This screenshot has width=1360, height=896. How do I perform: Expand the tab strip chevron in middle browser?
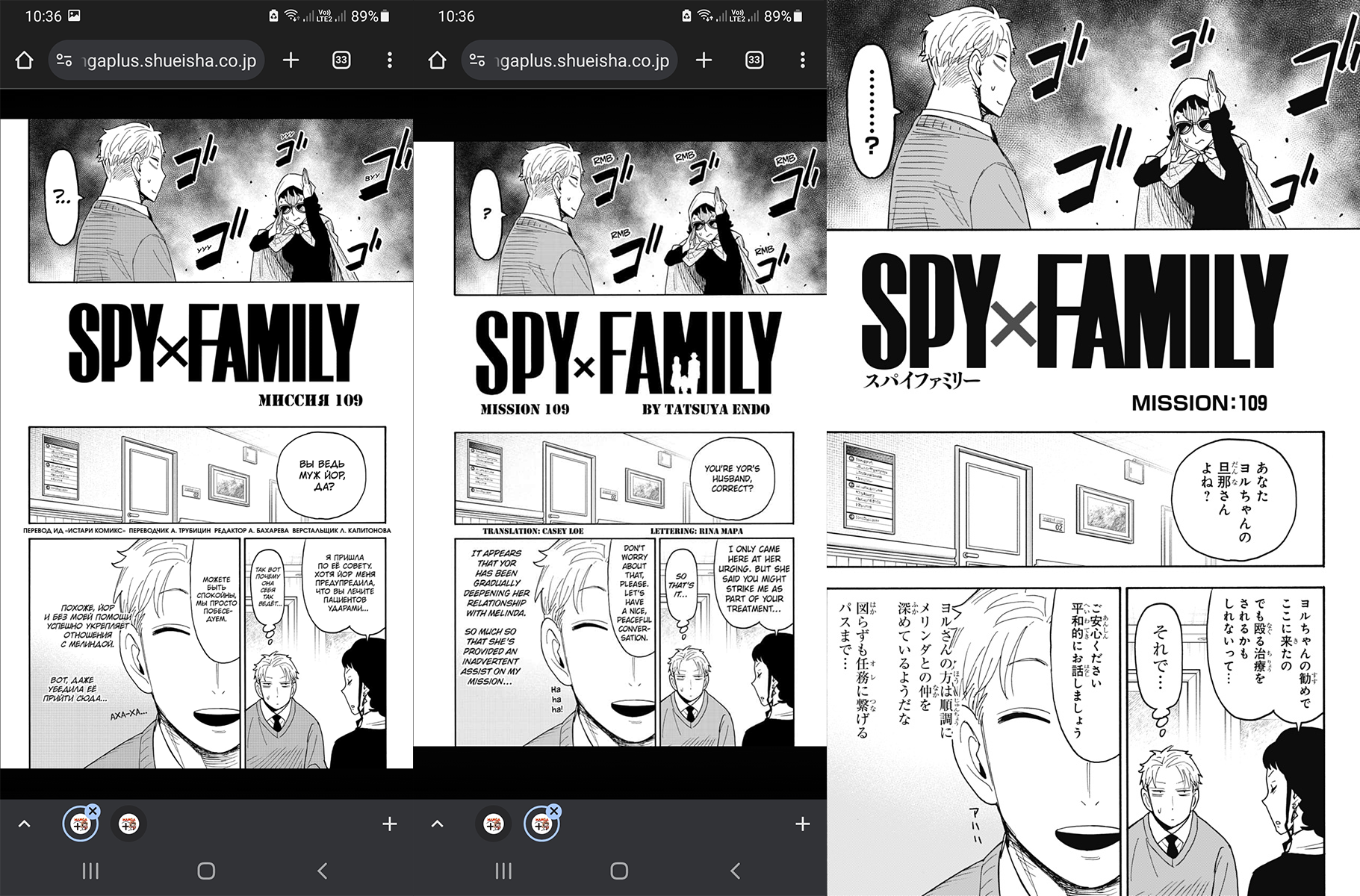click(438, 824)
